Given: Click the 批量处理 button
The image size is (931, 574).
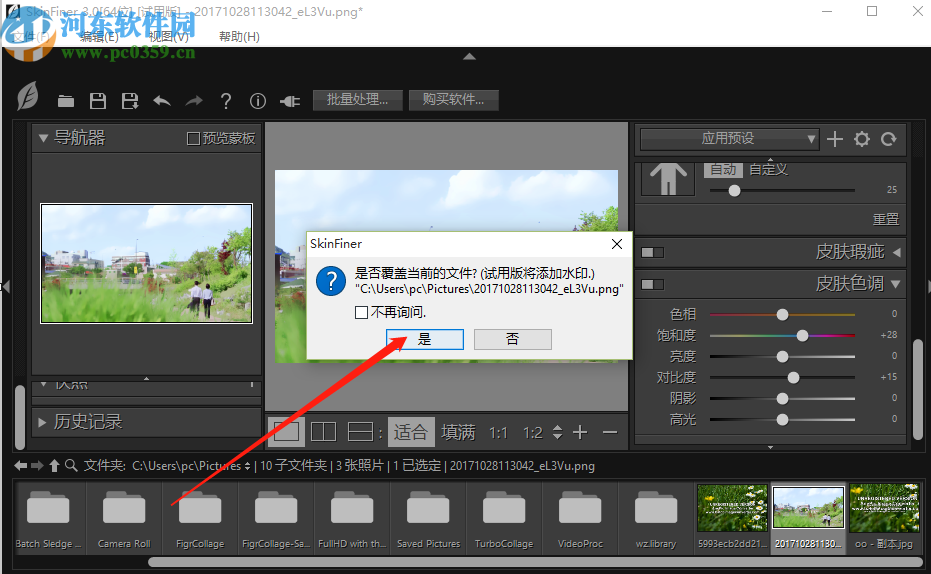Looking at the screenshot, I should coord(357,100).
